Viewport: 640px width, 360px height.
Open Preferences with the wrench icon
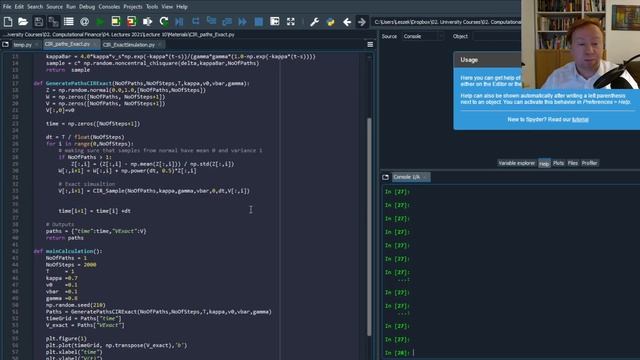pyautogui.click(x=314, y=22)
